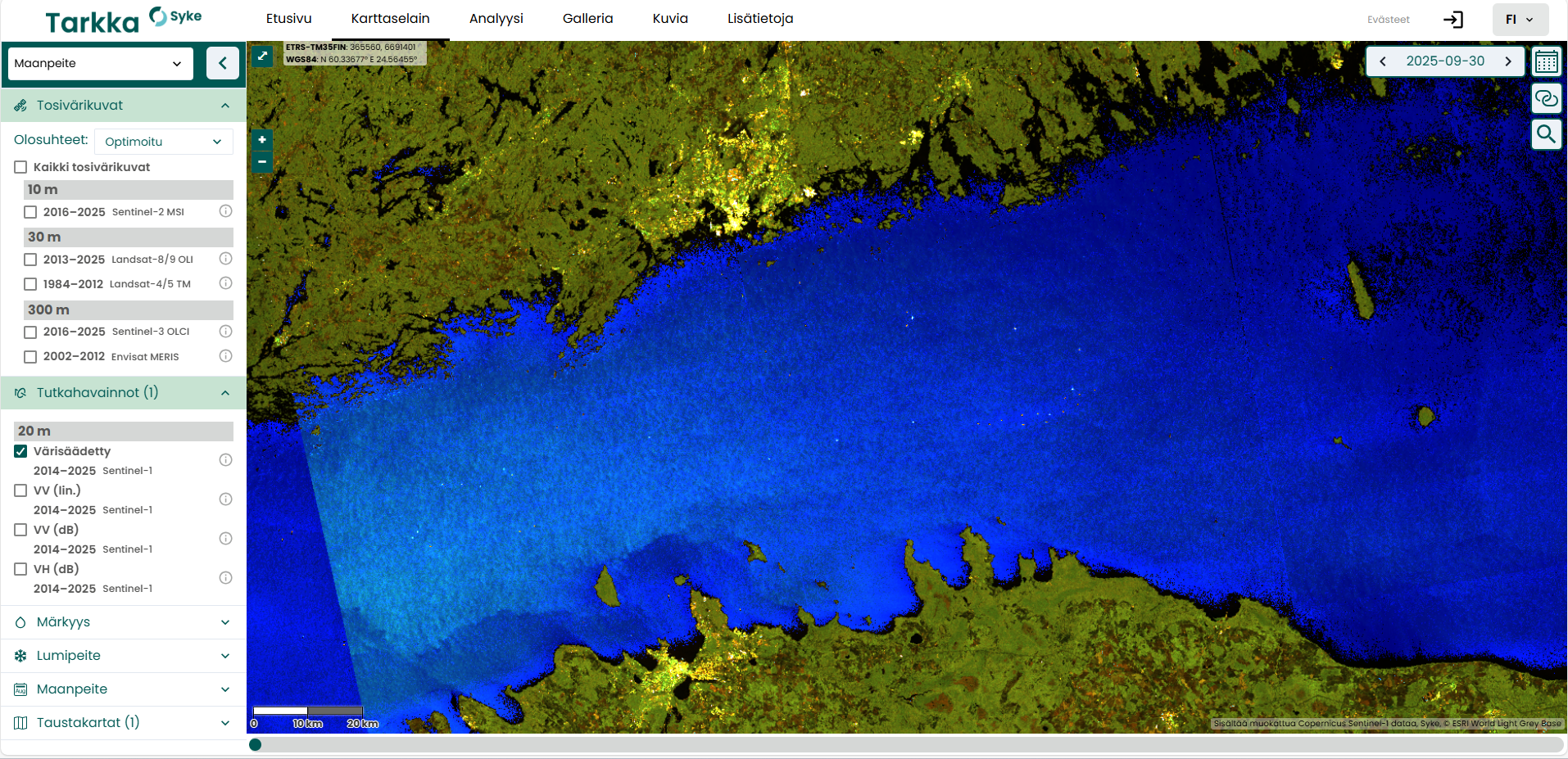
Task: Open the map search magnifier
Action: click(1546, 133)
